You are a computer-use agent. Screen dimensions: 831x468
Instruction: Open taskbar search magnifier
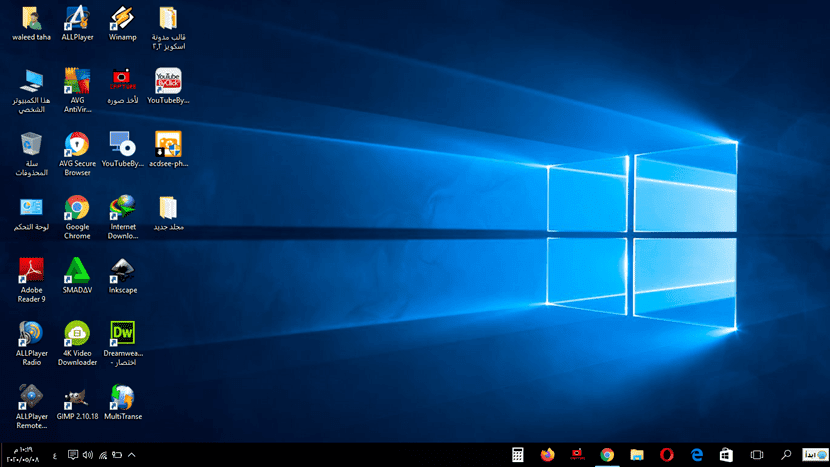(x=786, y=455)
